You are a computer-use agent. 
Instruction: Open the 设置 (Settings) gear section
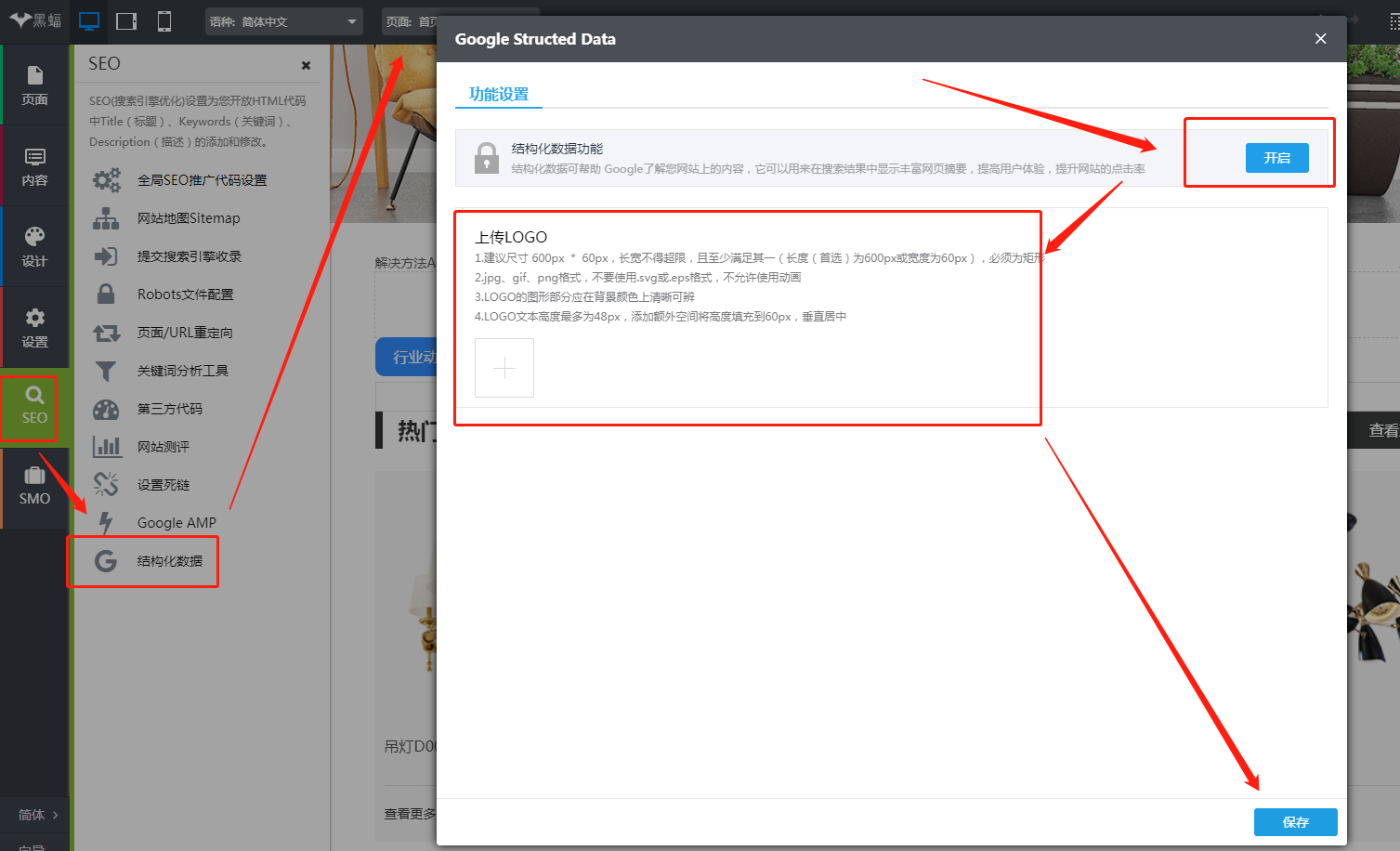click(x=34, y=328)
